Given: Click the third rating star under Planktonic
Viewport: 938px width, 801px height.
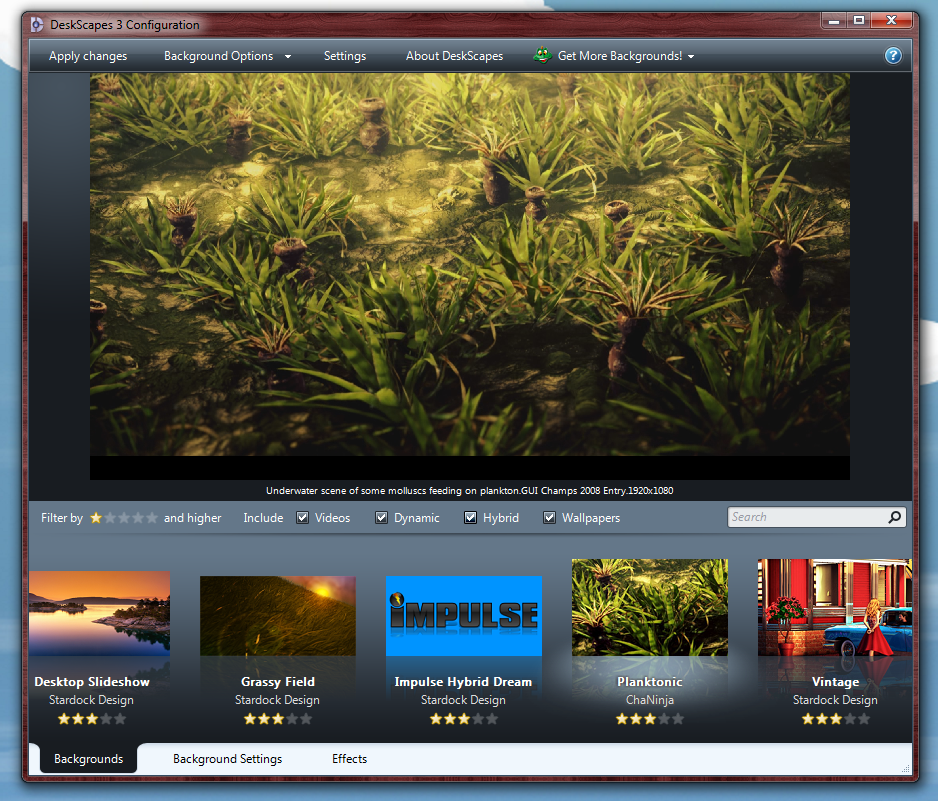Looking at the screenshot, I should [650, 718].
